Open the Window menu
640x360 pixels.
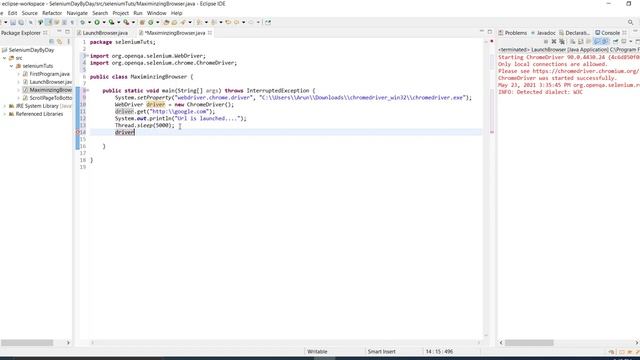[x=156, y=13]
